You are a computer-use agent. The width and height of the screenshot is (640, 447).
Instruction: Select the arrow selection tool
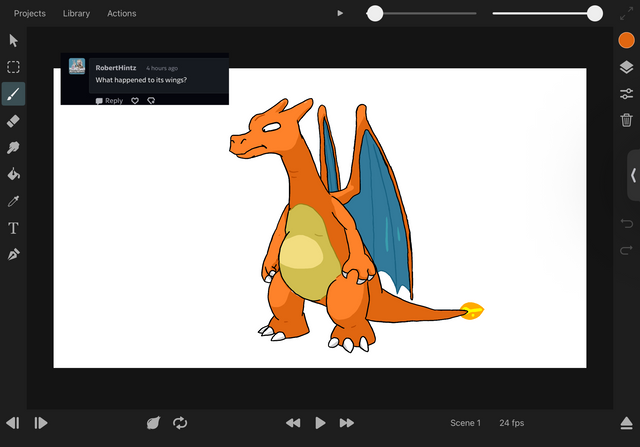click(14, 40)
